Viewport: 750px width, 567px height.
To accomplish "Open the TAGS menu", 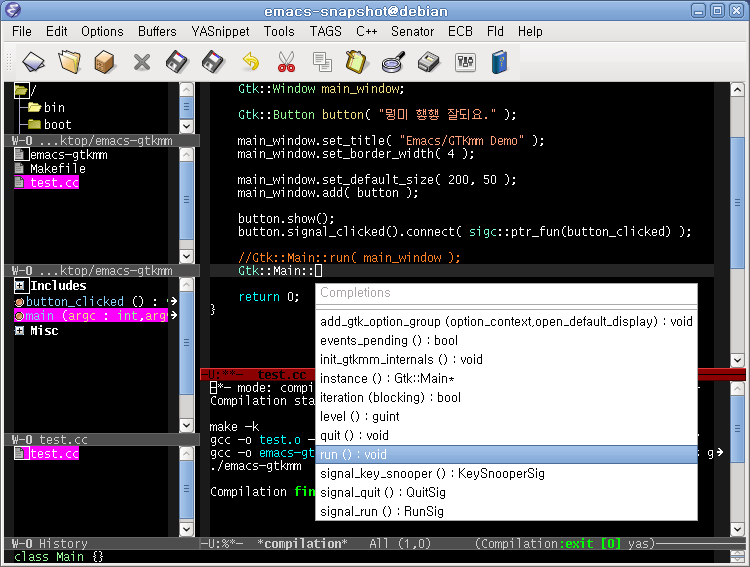I will point(326,32).
